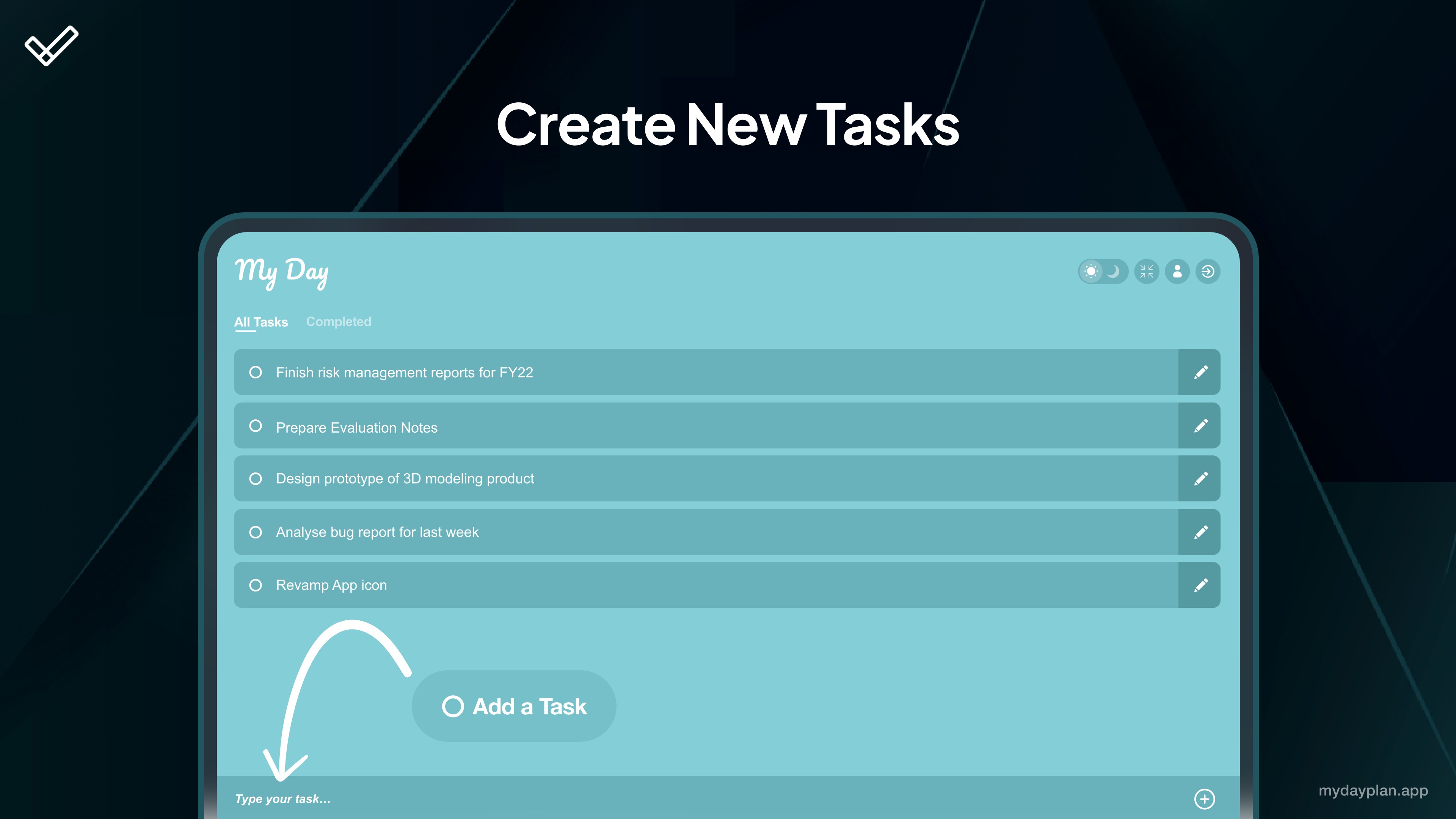This screenshot has width=1456, height=819.
Task: Click the logout arrow icon
Action: (1208, 272)
